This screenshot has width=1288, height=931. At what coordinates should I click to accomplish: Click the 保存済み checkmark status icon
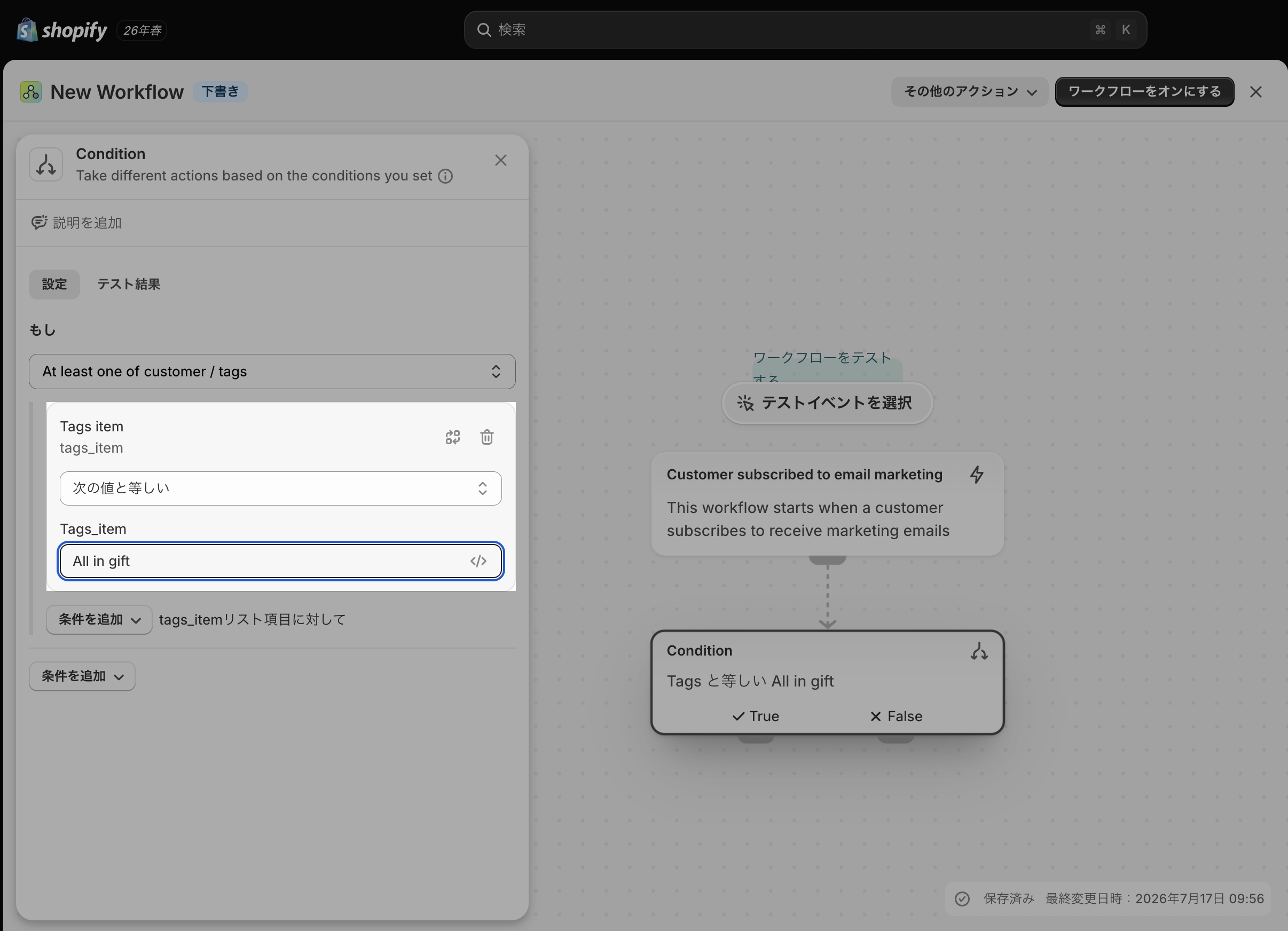(x=962, y=898)
